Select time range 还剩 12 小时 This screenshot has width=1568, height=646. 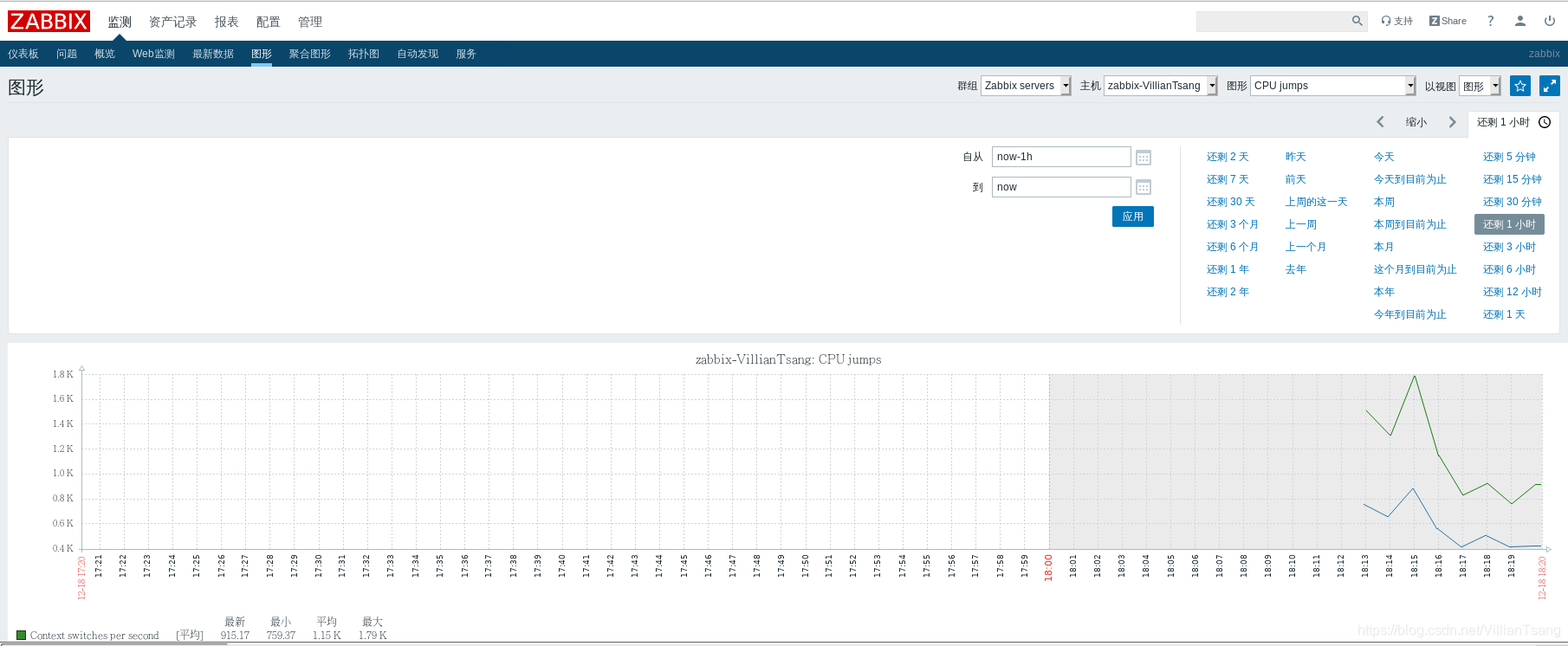click(x=1513, y=292)
